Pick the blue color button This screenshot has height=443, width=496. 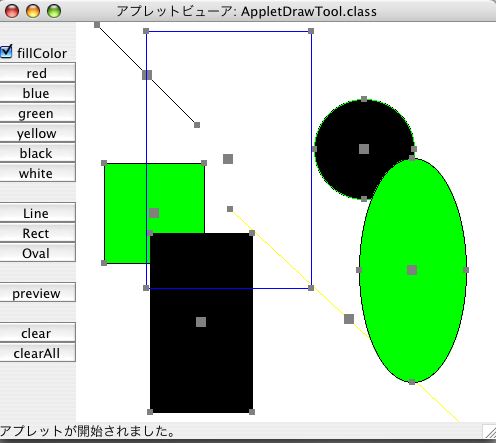pos(37,92)
